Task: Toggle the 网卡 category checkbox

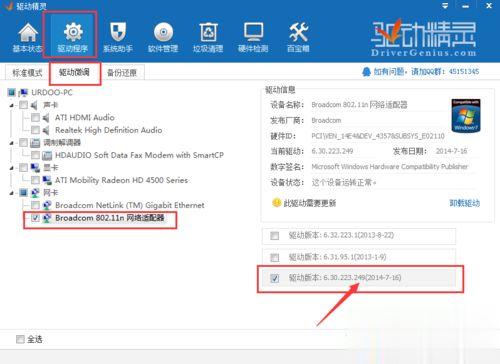Action: [x=23, y=193]
